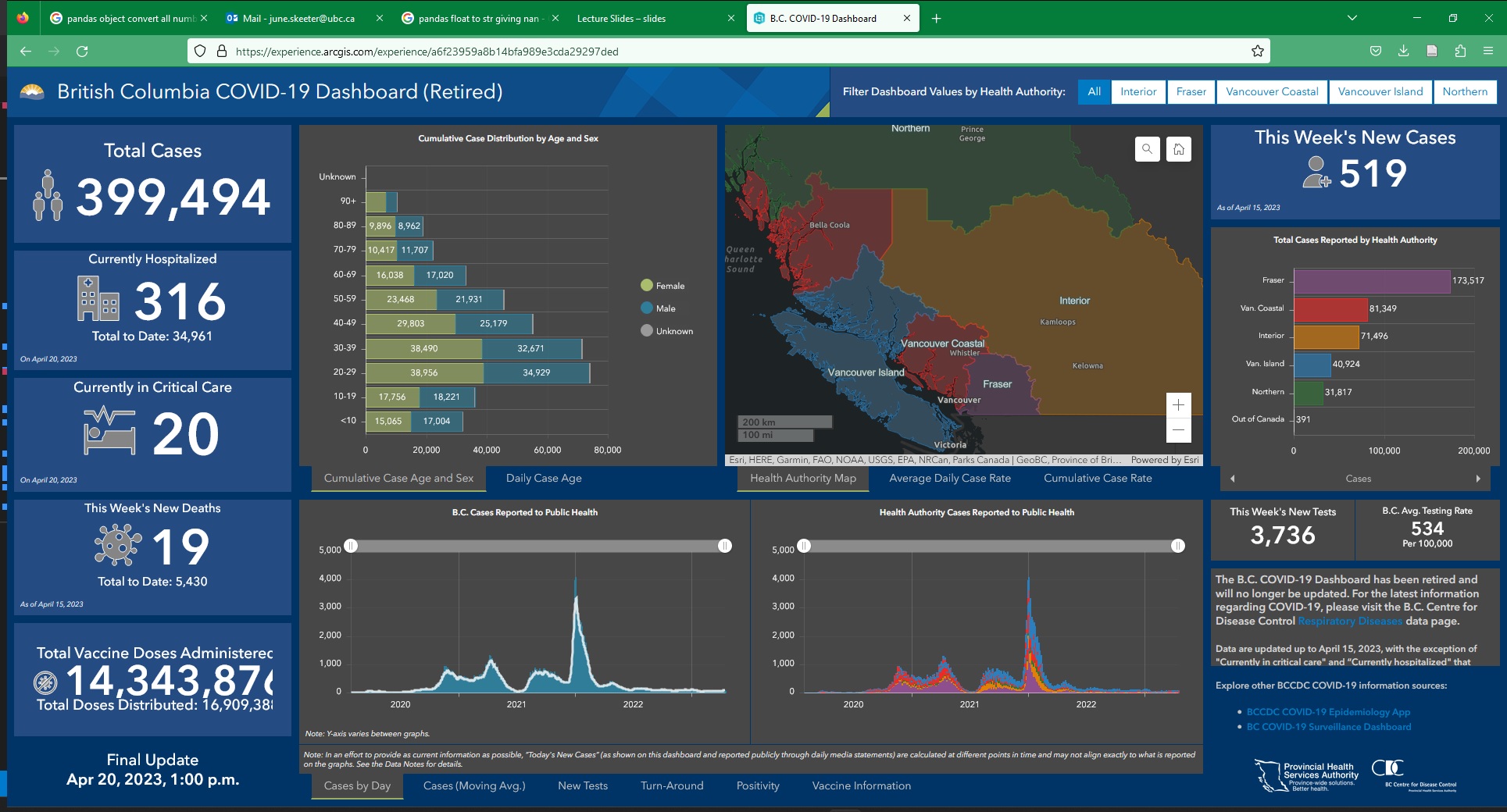Image resolution: width=1507 pixels, height=812 pixels.
Task: Open the Vaccine Information tab
Action: click(x=861, y=785)
